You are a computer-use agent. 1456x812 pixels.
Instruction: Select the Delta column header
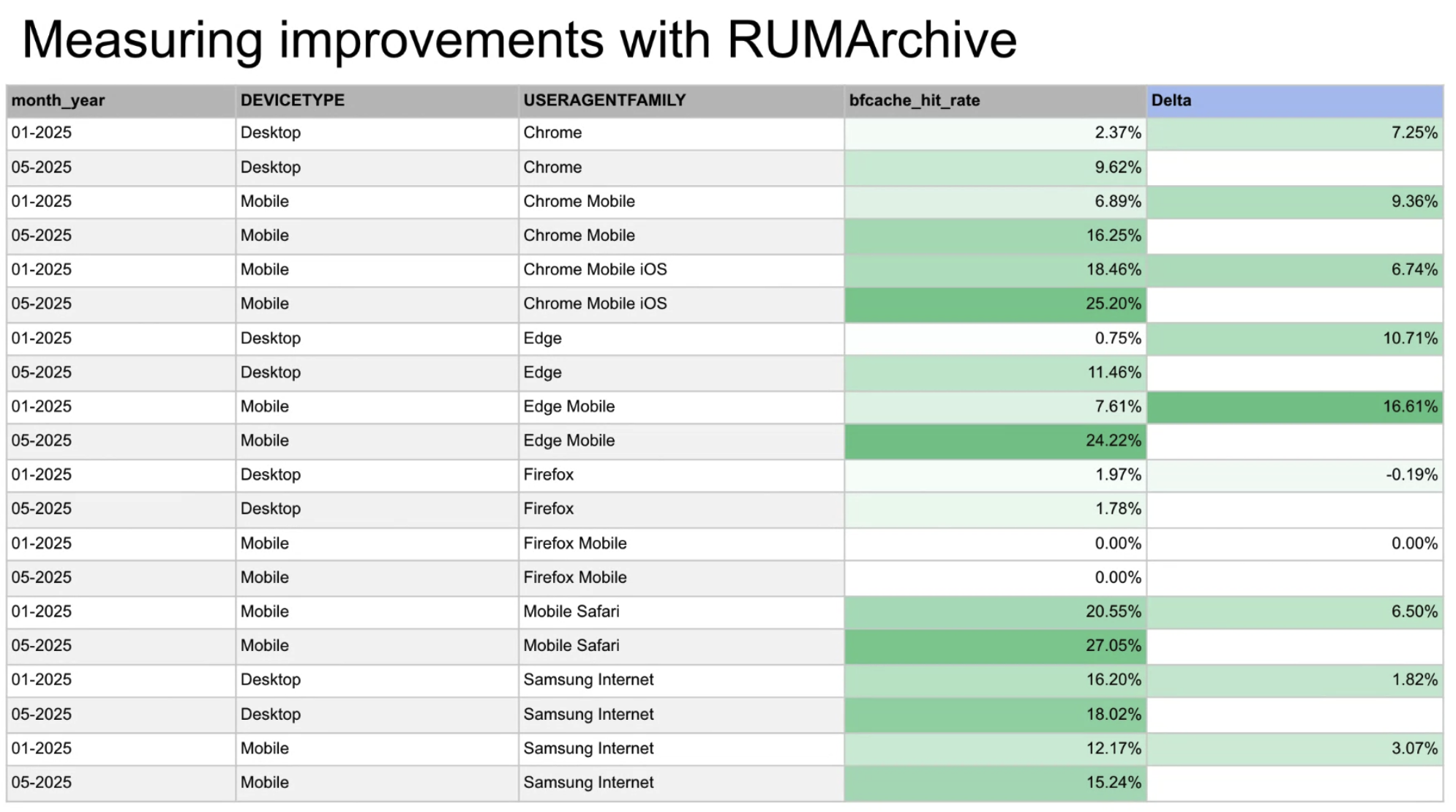(x=1295, y=101)
